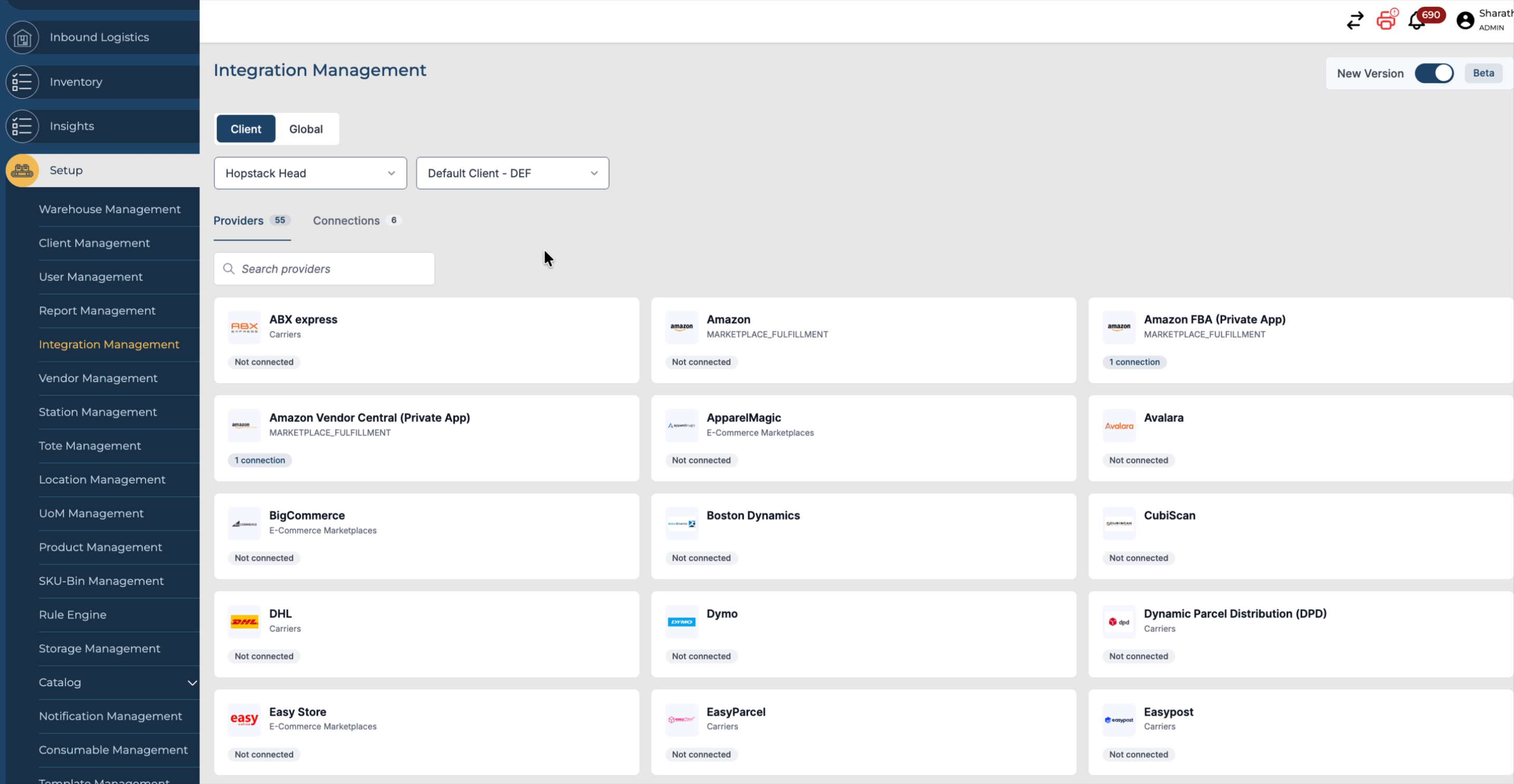Click the CubiScan logo
Viewport: 1514px width, 784px height.
click(x=1118, y=524)
